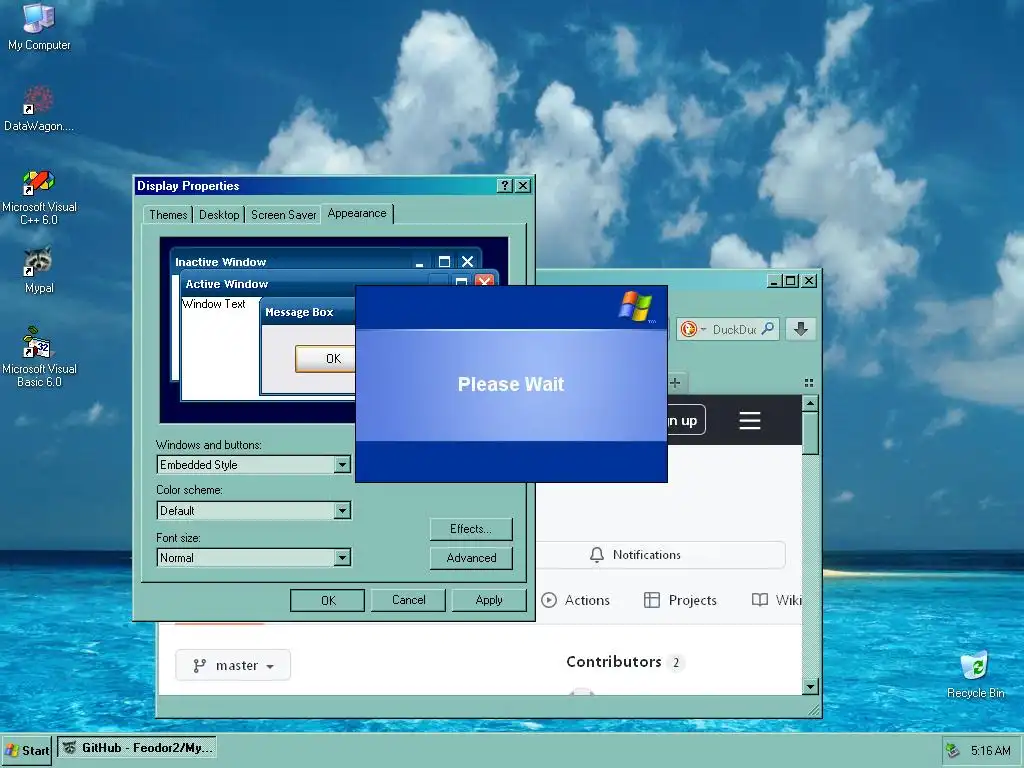
Task: Click the search magnifier icon in browser
Action: pos(768,328)
